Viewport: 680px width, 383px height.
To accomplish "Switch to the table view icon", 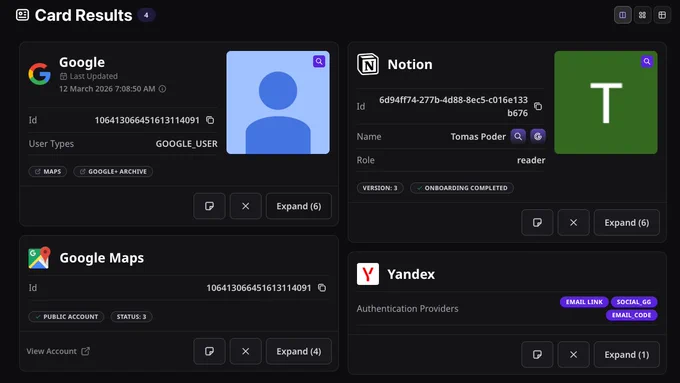I will [x=662, y=15].
